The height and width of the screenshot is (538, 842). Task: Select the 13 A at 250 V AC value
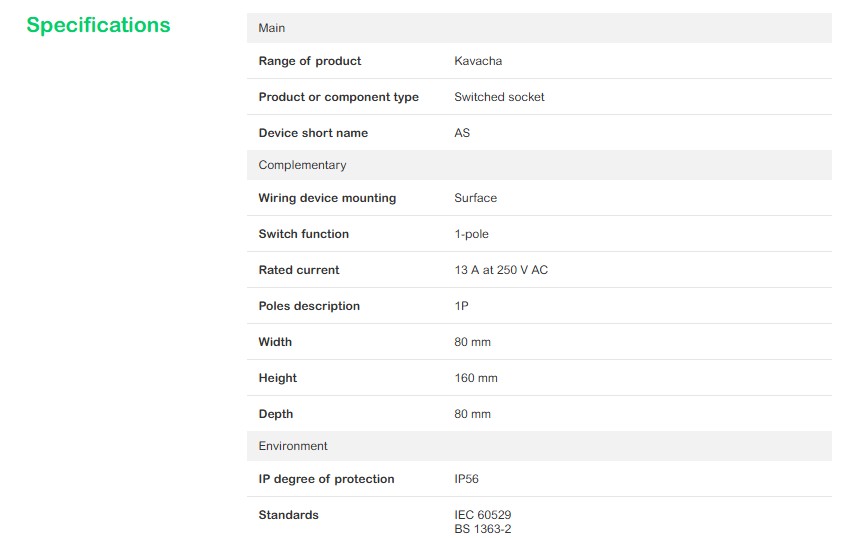501,270
